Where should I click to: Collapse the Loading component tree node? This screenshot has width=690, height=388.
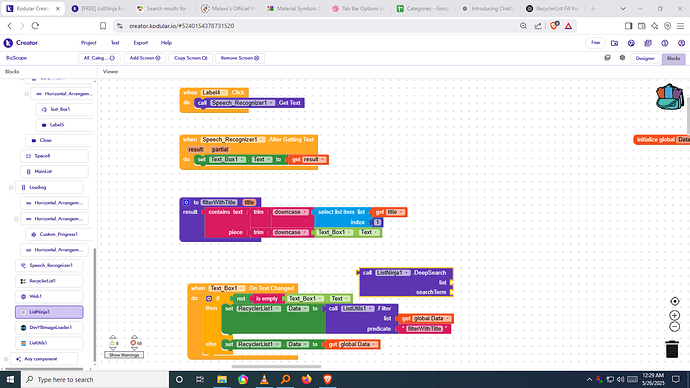point(11,187)
